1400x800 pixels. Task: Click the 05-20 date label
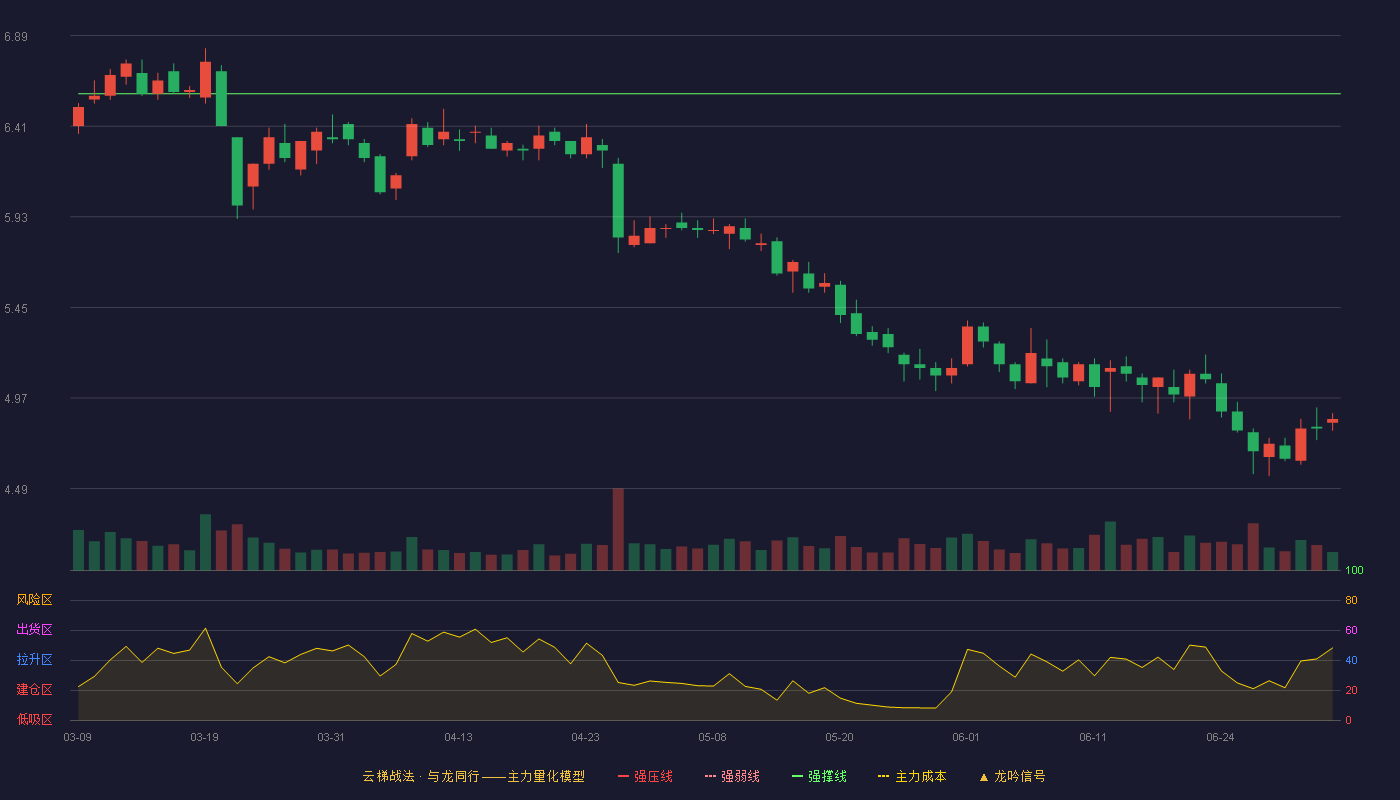coord(840,738)
